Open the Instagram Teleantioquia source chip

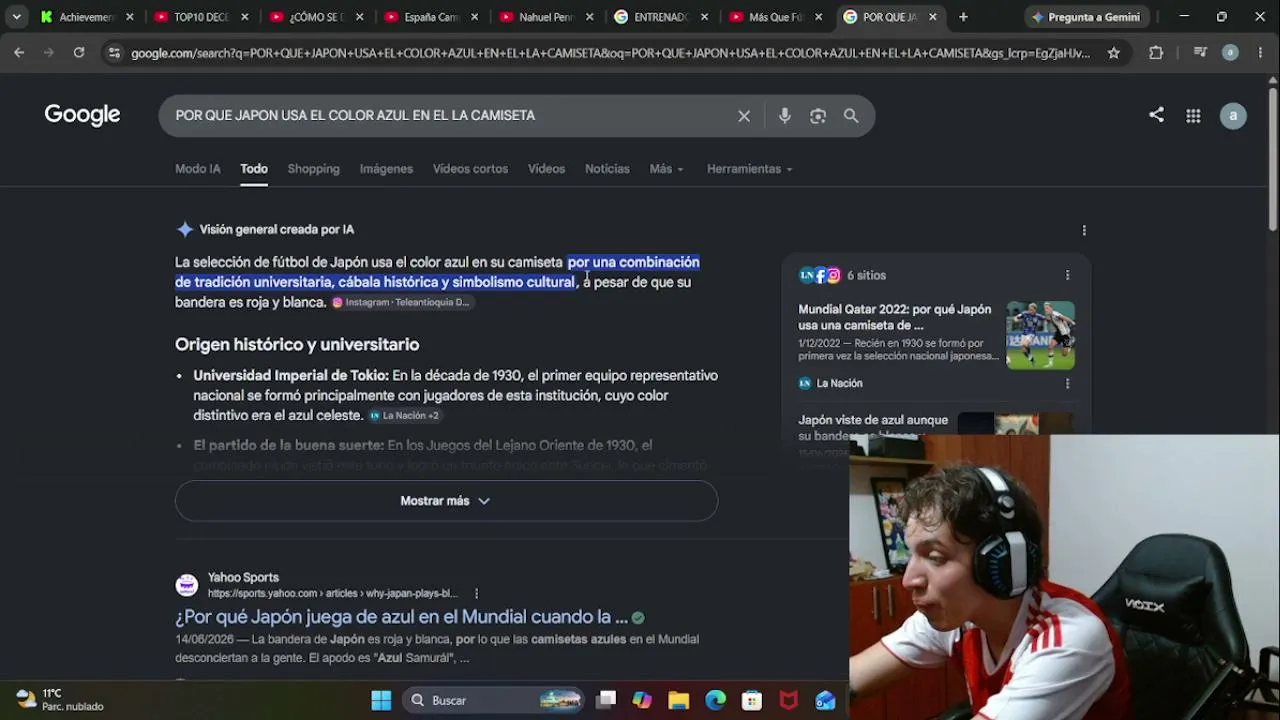point(401,302)
